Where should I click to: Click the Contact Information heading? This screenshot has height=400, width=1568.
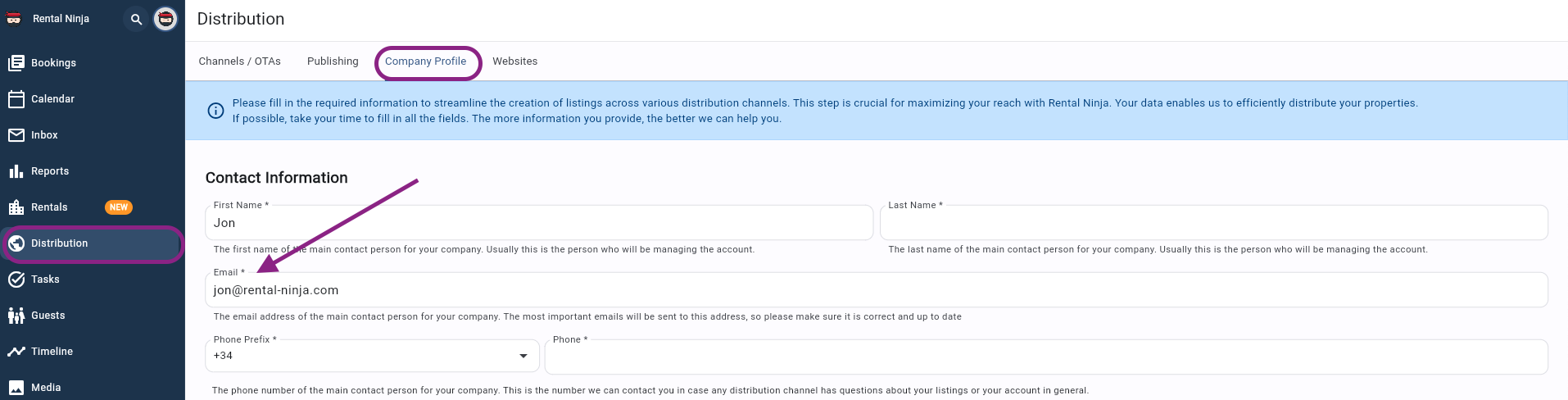click(277, 178)
